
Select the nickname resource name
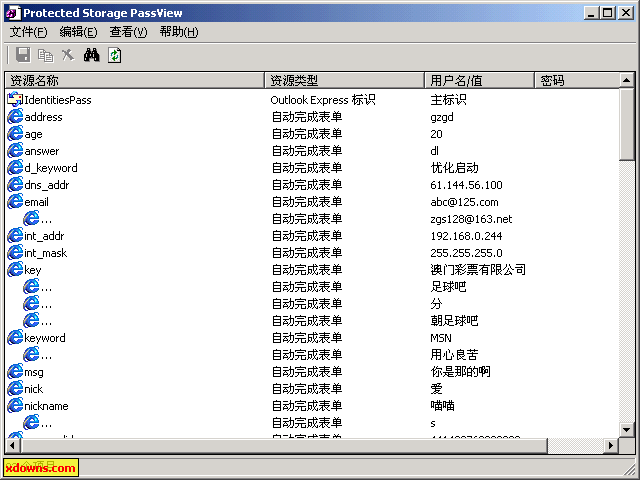[x=46, y=406]
